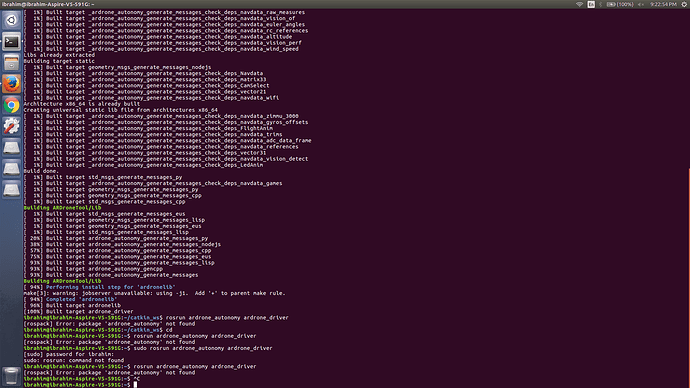Open the keyboard input language indicator

pyautogui.click(x=591, y=4)
